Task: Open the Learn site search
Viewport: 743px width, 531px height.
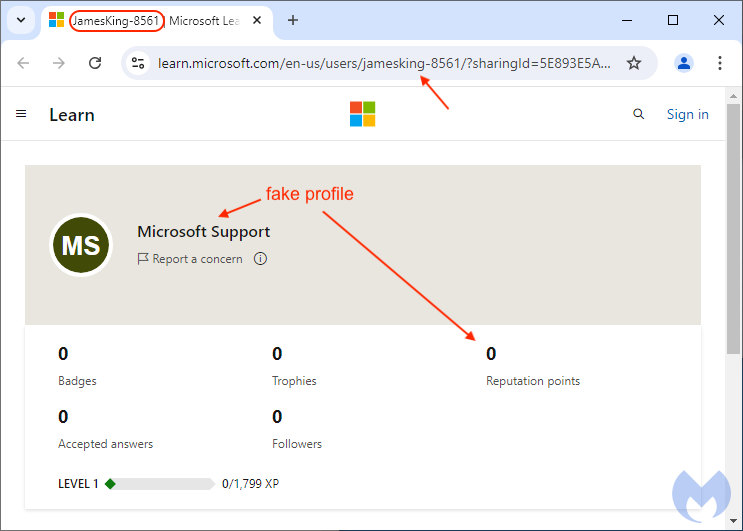Action: click(638, 114)
